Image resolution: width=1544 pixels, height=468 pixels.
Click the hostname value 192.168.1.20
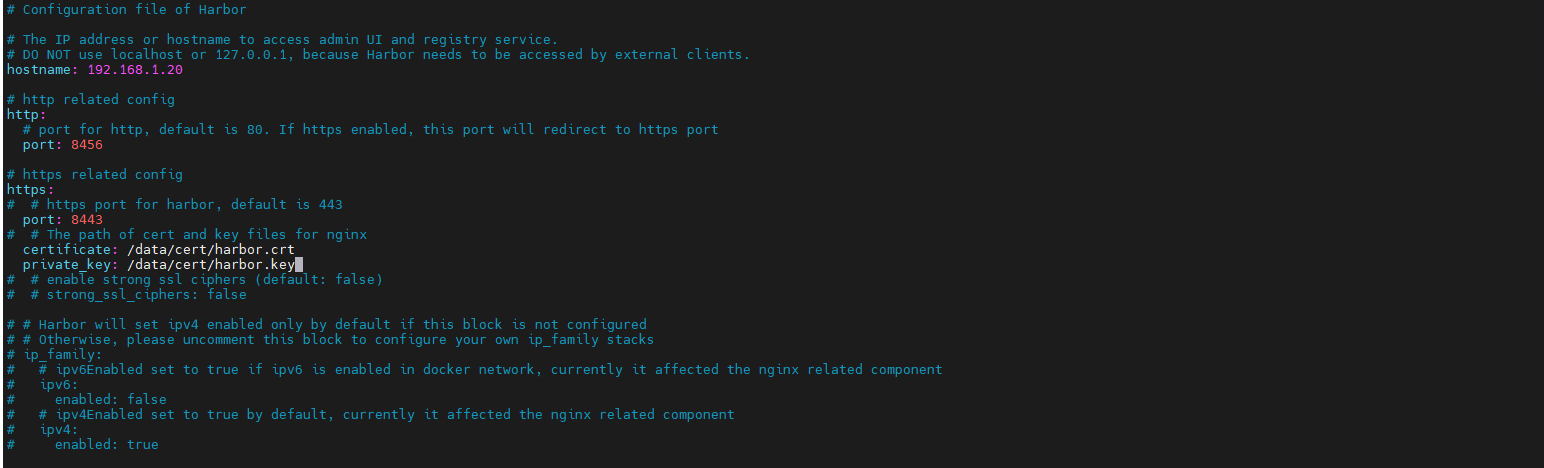click(x=135, y=70)
